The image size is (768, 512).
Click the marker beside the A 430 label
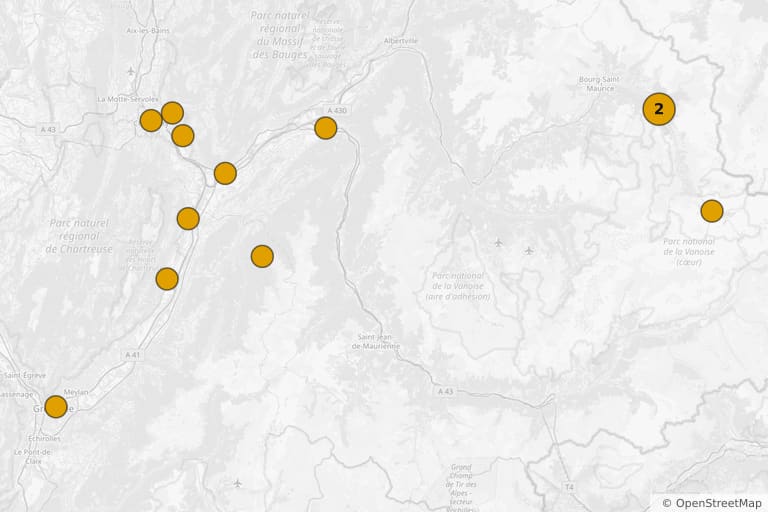[x=326, y=128]
